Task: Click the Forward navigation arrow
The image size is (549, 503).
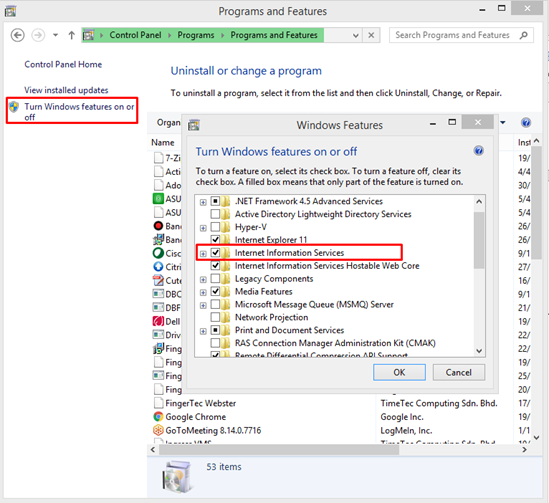Action: (38, 35)
